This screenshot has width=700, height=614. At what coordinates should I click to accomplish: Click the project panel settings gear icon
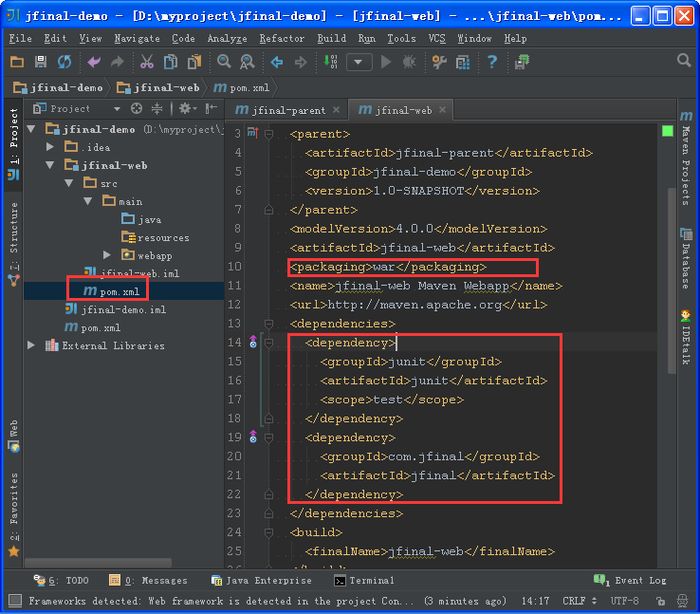[x=184, y=109]
